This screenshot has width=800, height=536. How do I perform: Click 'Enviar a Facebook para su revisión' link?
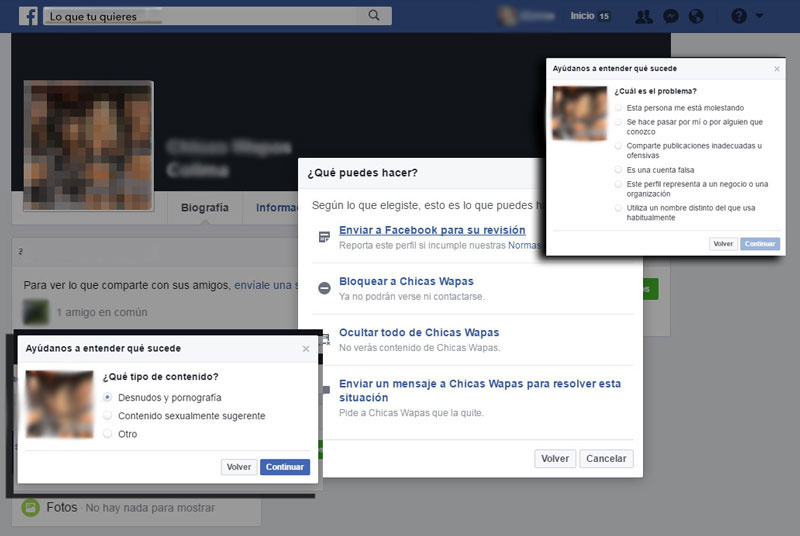coord(432,230)
